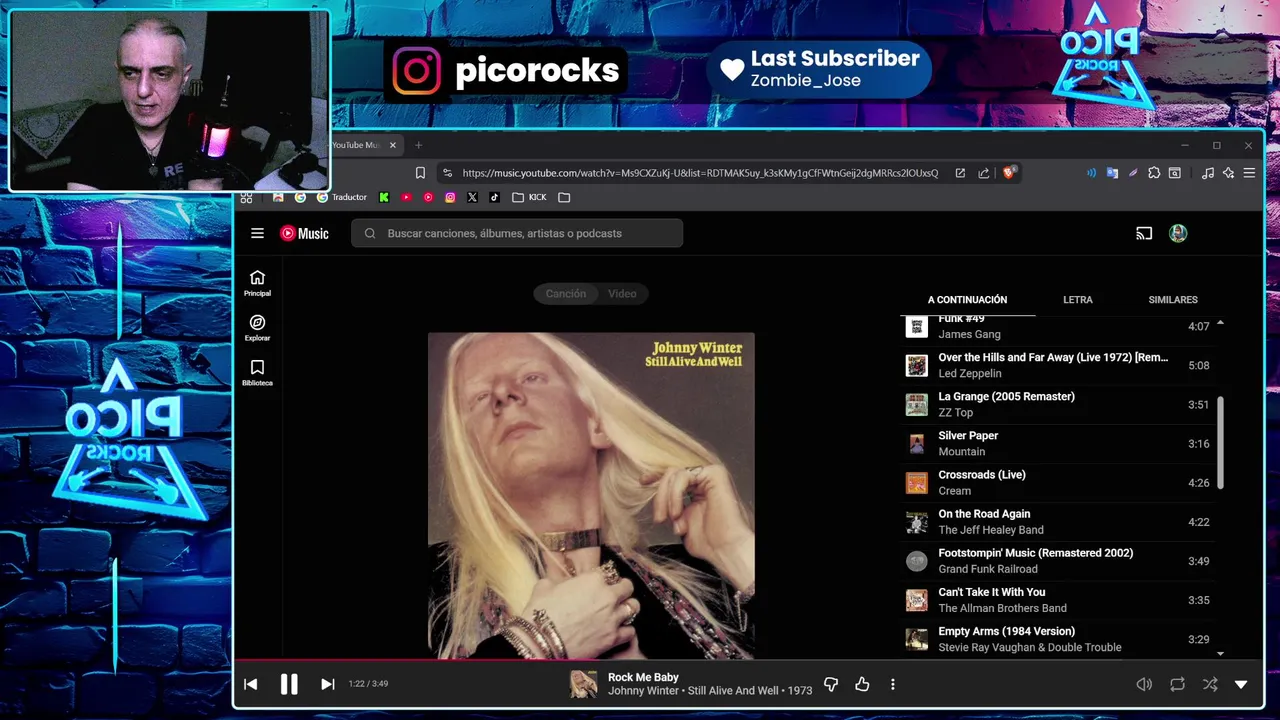Open the browser extensions puzzle icon
This screenshot has height=720, width=1280.
point(1154,173)
